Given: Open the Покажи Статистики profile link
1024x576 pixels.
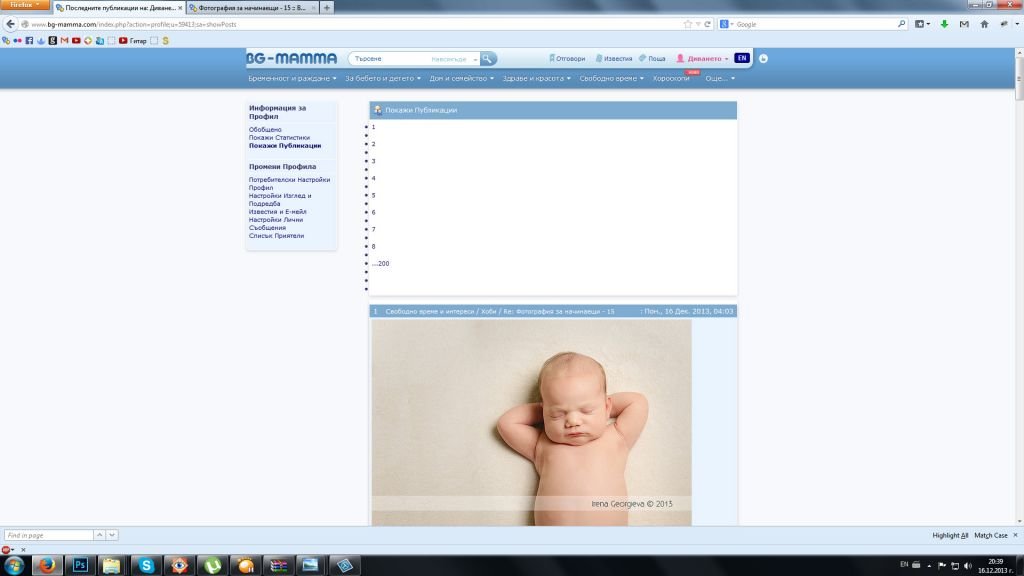Looking at the screenshot, I should (x=279, y=138).
